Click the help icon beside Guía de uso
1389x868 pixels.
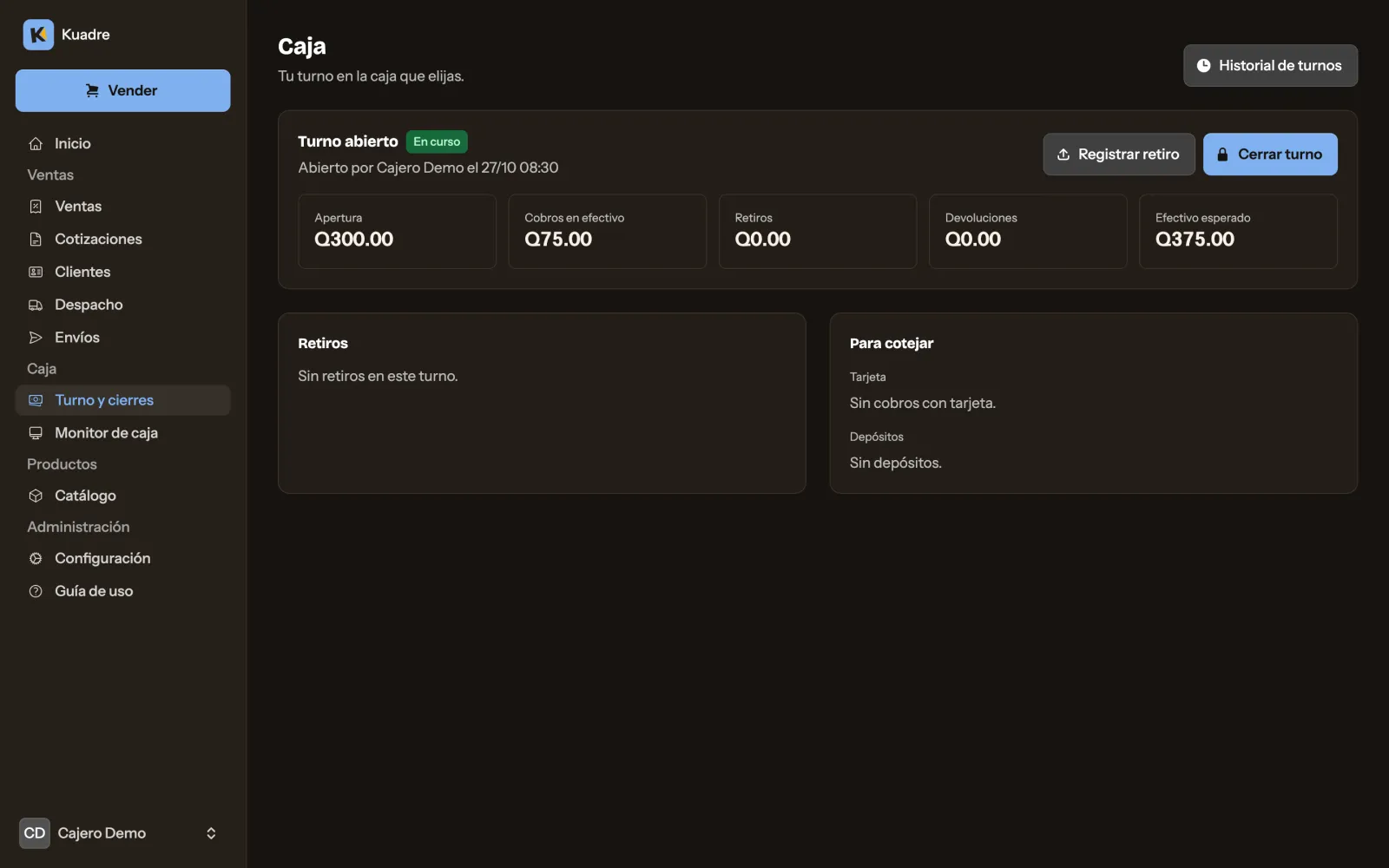tap(36, 591)
